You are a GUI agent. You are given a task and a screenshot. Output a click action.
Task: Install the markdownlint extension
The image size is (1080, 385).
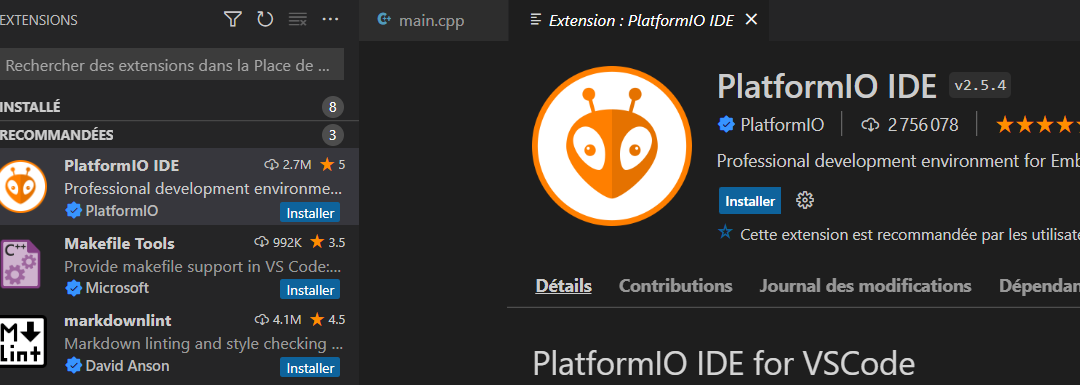click(310, 368)
